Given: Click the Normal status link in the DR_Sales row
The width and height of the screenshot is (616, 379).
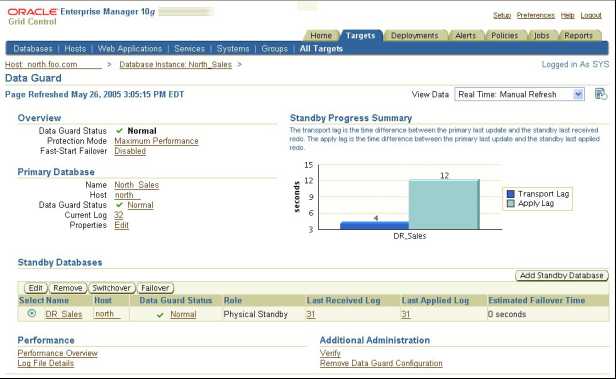Looking at the screenshot, I should 183,314.
